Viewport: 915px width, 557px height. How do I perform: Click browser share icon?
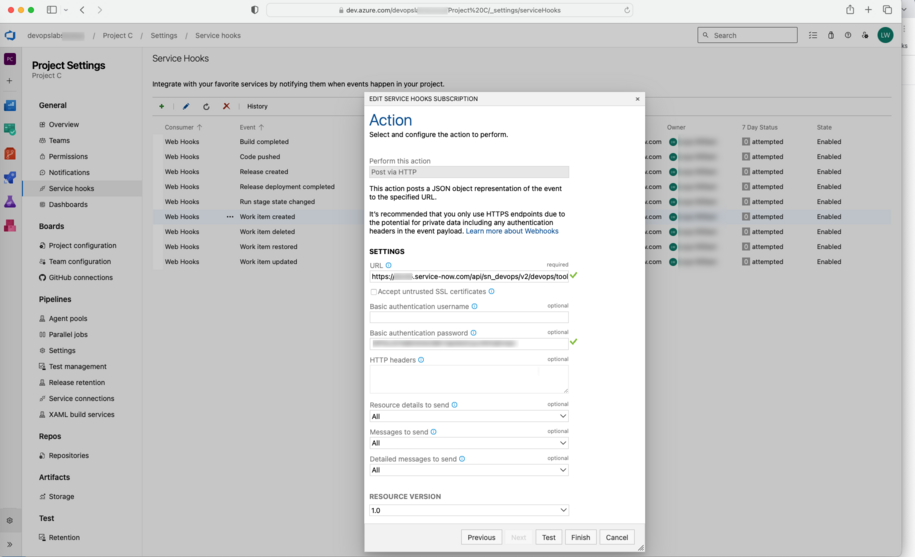click(x=850, y=10)
